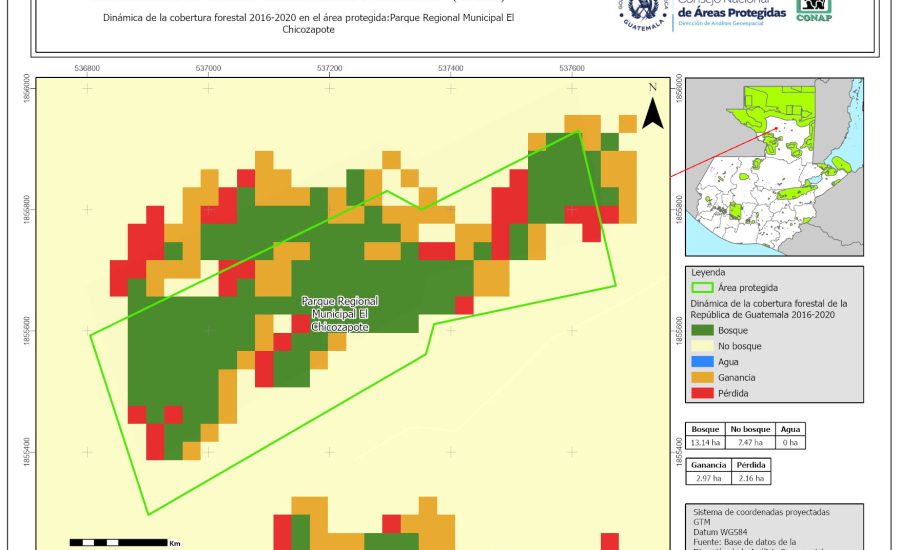900x550 pixels.
Task: Click the north arrow symbol
Action: tap(652, 110)
